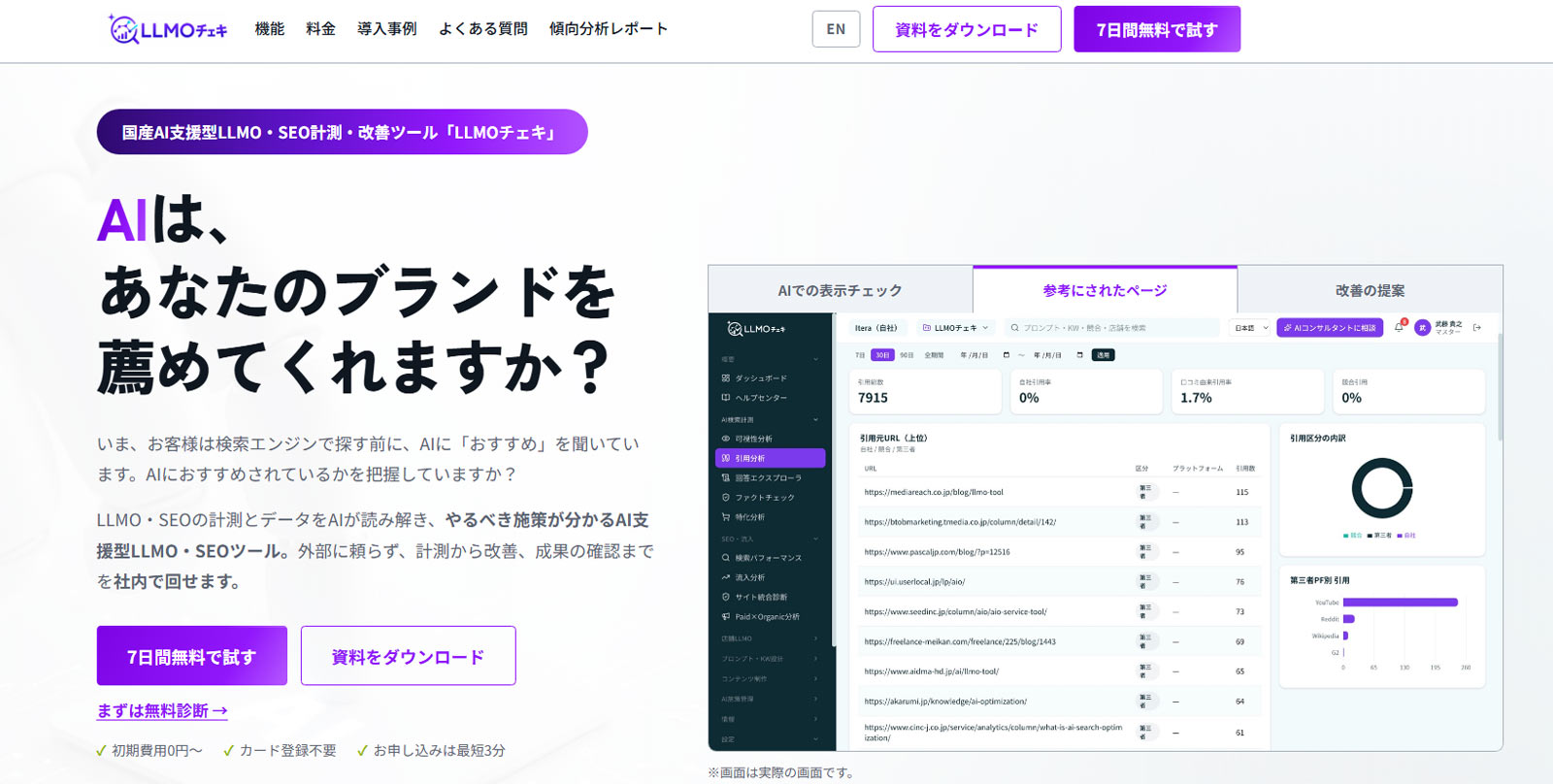Click the 国産AI支援型LLMO purple banner pill
The width and height of the screenshot is (1553, 784).
point(342,132)
